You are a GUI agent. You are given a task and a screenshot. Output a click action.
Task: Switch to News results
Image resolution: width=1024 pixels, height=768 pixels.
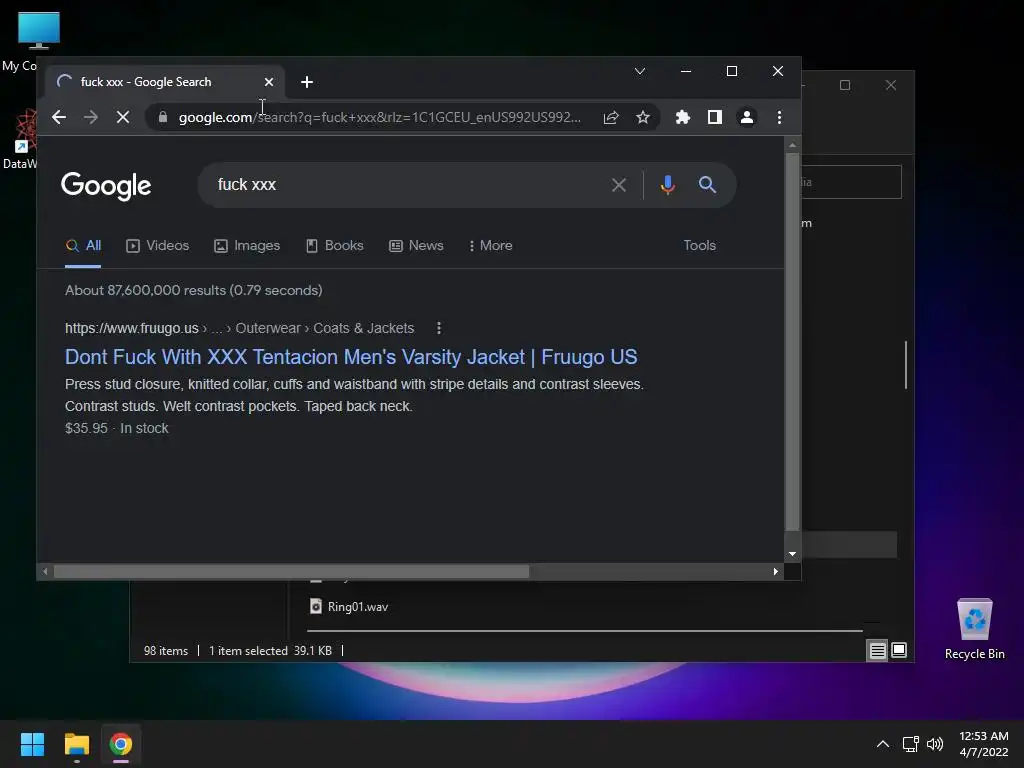tap(416, 246)
